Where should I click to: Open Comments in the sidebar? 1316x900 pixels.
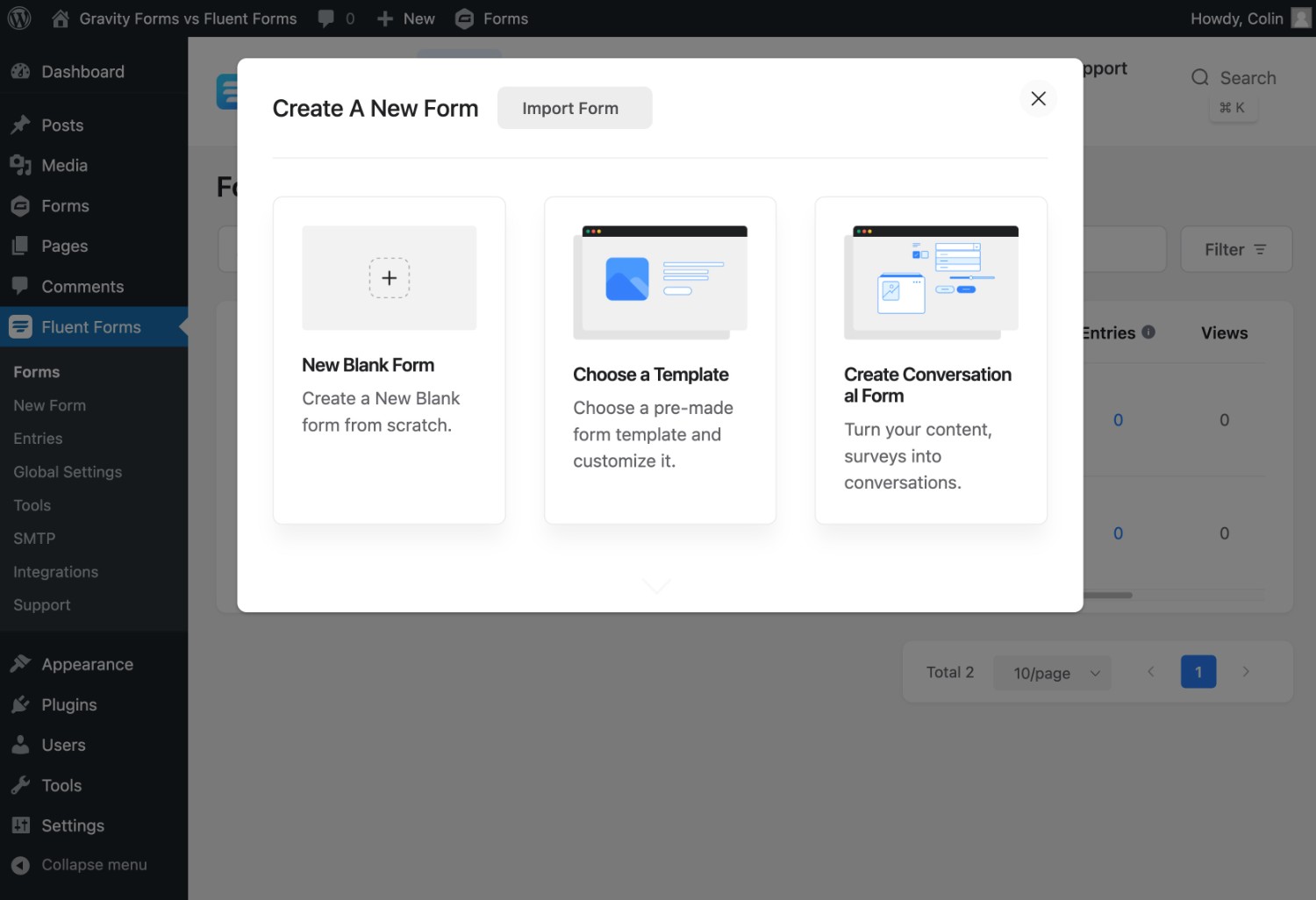coord(82,287)
